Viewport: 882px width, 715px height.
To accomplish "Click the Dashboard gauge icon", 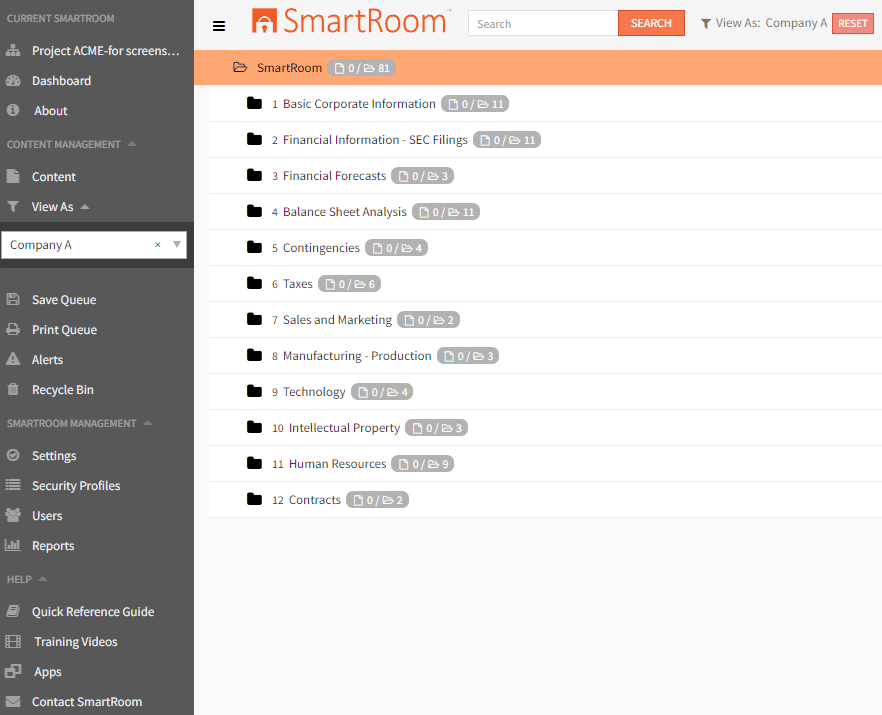I will coord(13,80).
